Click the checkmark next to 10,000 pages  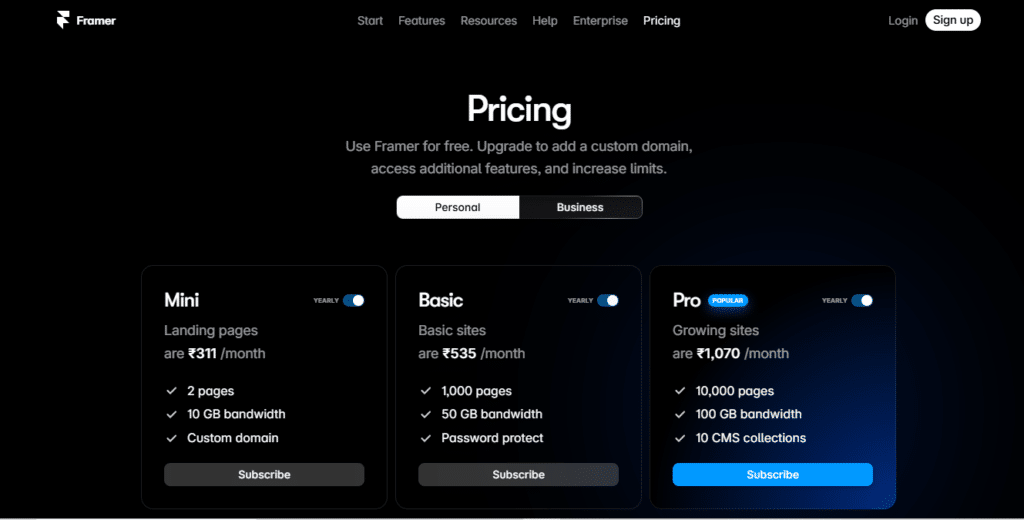[x=680, y=391]
